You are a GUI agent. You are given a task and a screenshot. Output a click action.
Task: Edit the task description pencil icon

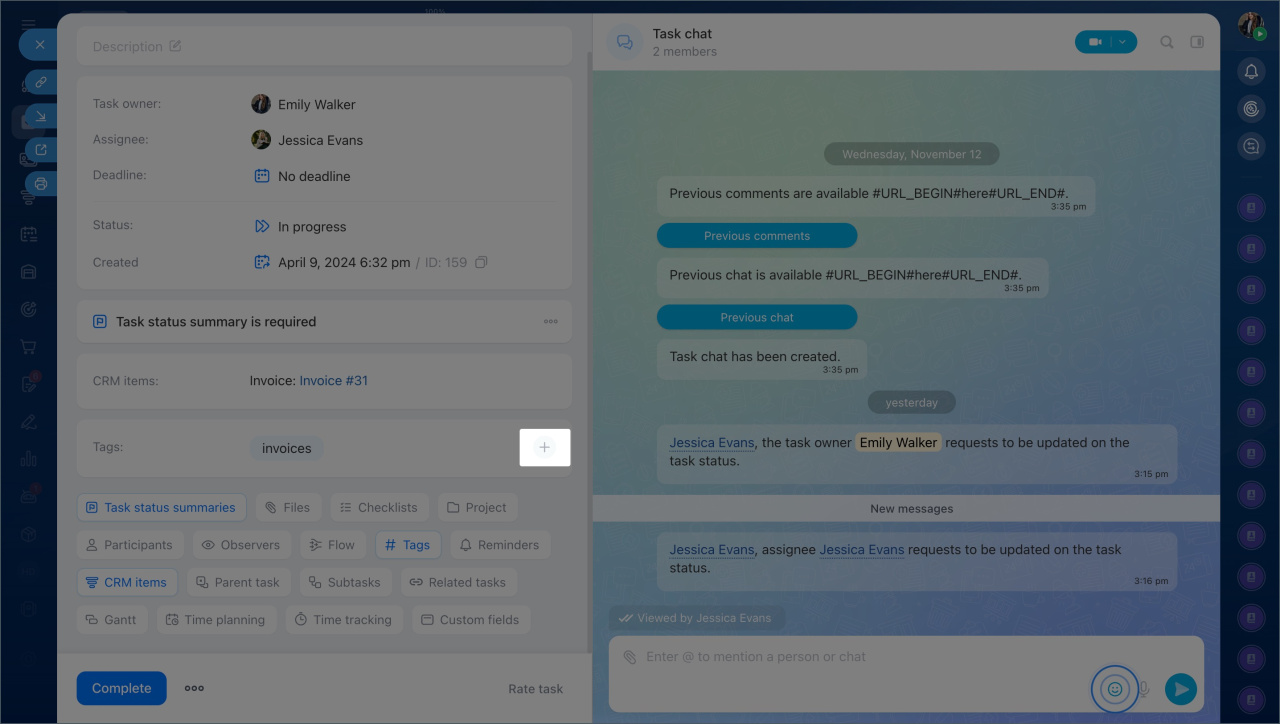pyautogui.click(x=176, y=46)
